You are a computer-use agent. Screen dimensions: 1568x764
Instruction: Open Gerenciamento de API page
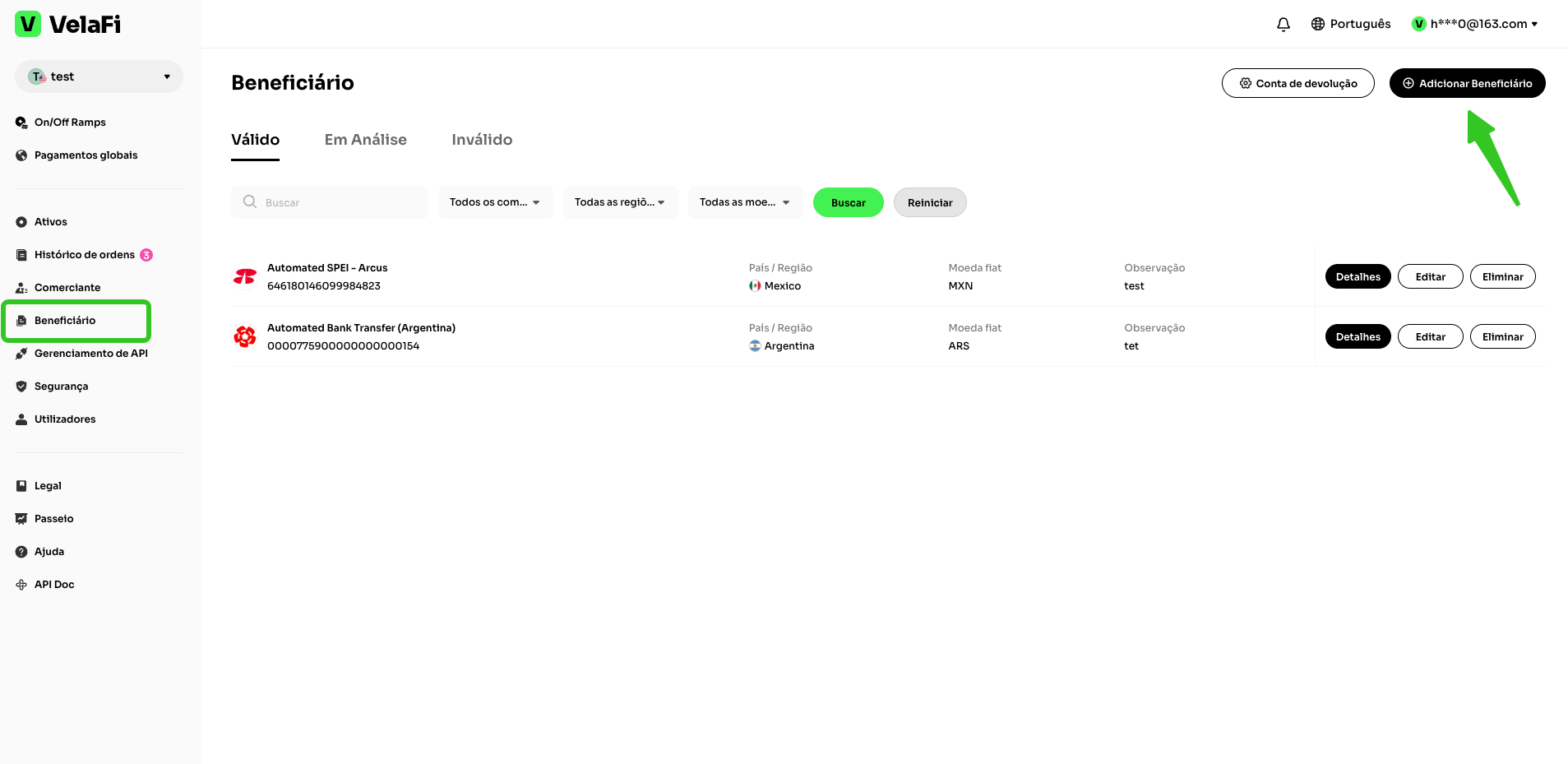point(90,354)
